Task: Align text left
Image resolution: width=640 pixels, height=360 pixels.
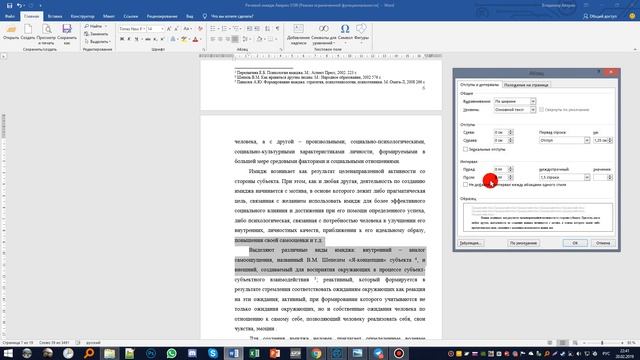Action: point(213,39)
